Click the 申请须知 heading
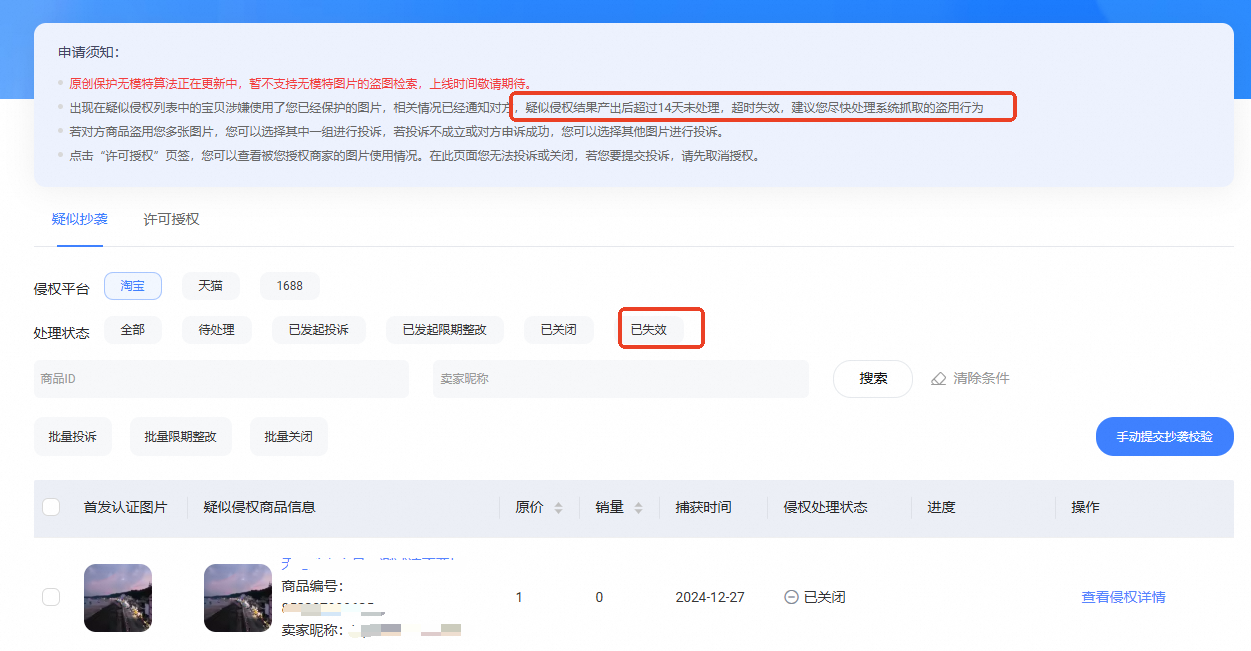This screenshot has height=651, width=1251. 88,52
